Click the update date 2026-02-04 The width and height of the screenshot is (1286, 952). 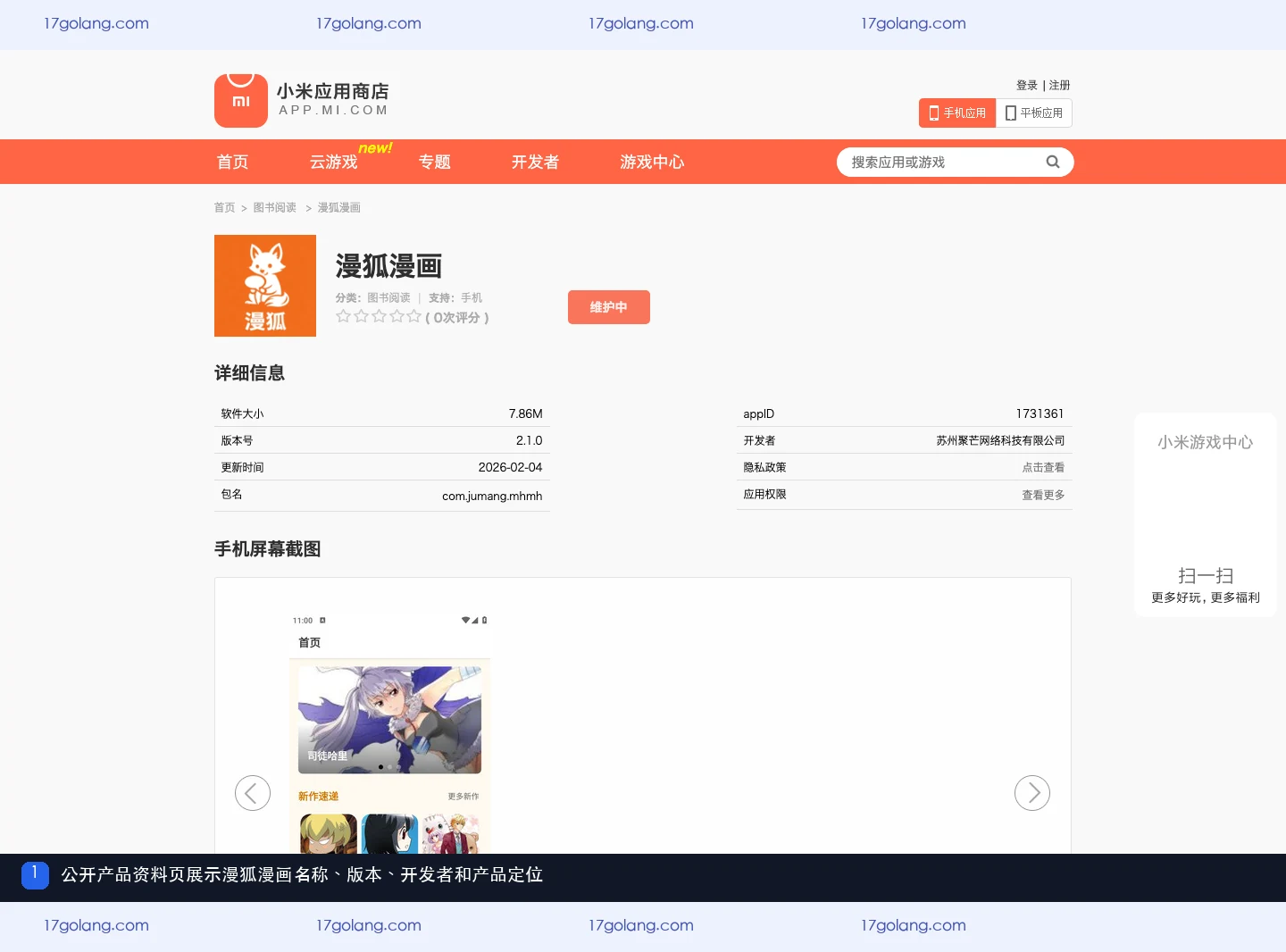pyautogui.click(x=510, y=467)
